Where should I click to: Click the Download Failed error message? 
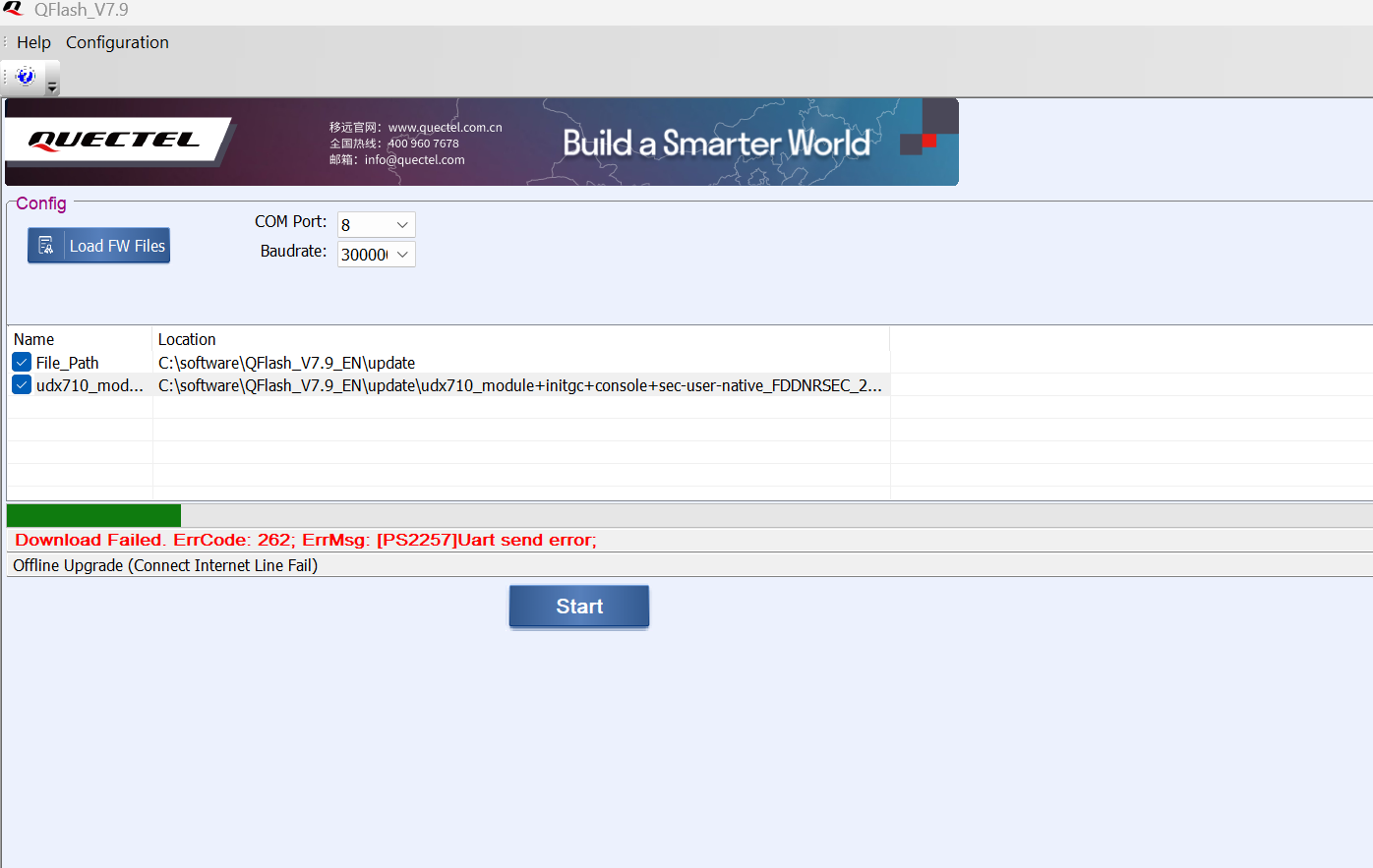click(305, 540)
